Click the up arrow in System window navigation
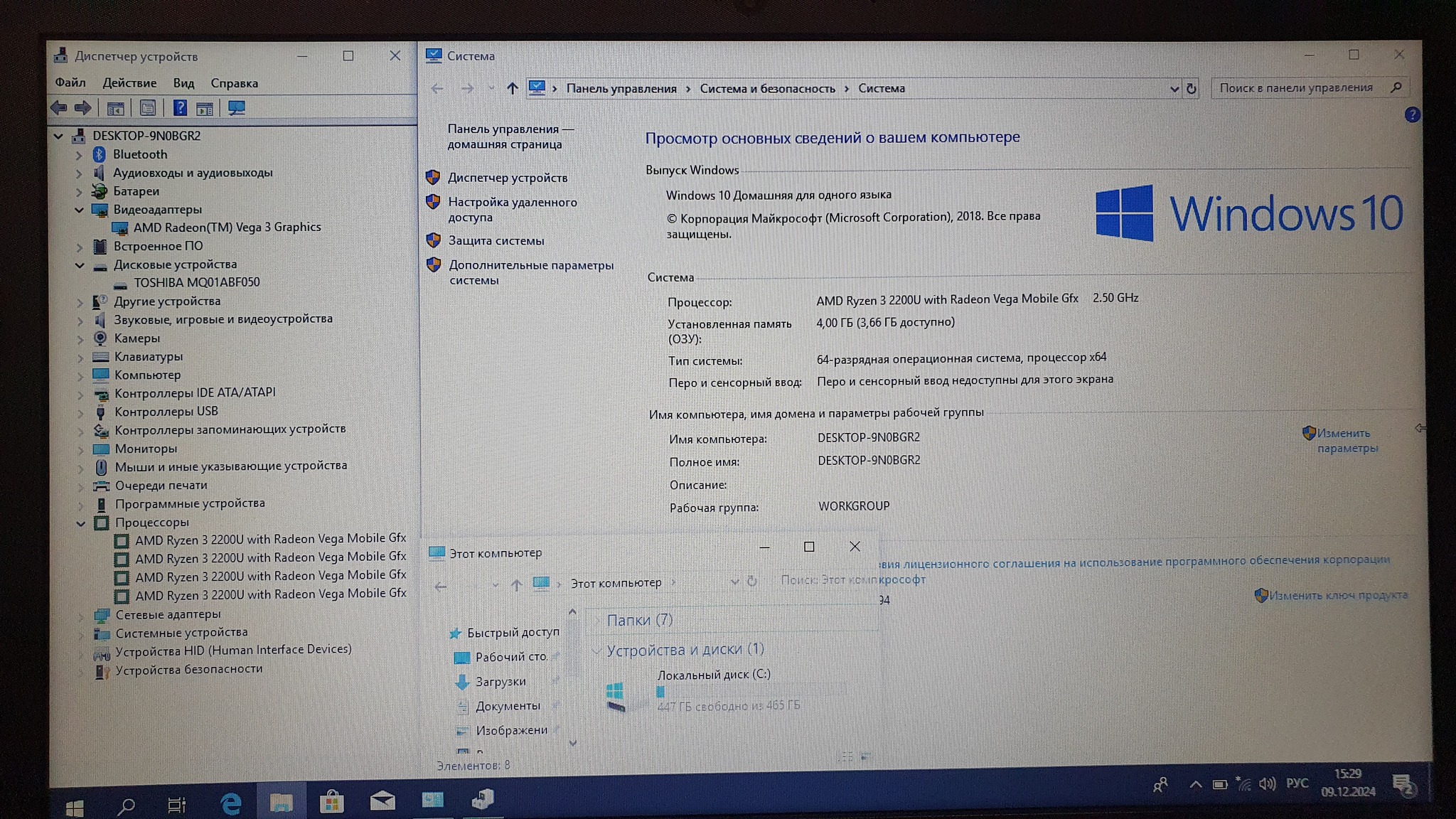 coord(512,88)
